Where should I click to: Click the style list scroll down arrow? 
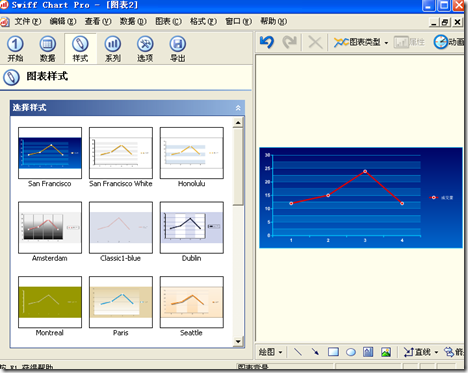[238, 341]
